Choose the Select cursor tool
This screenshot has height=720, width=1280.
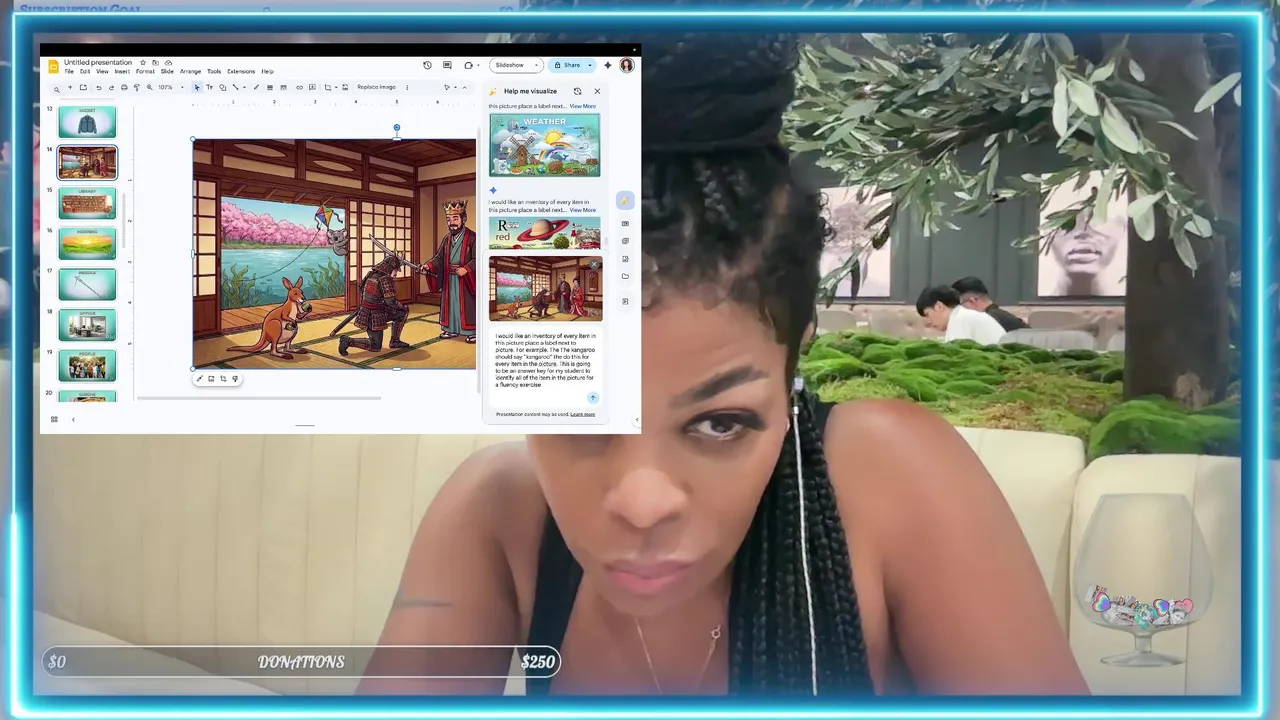point(197,87)
